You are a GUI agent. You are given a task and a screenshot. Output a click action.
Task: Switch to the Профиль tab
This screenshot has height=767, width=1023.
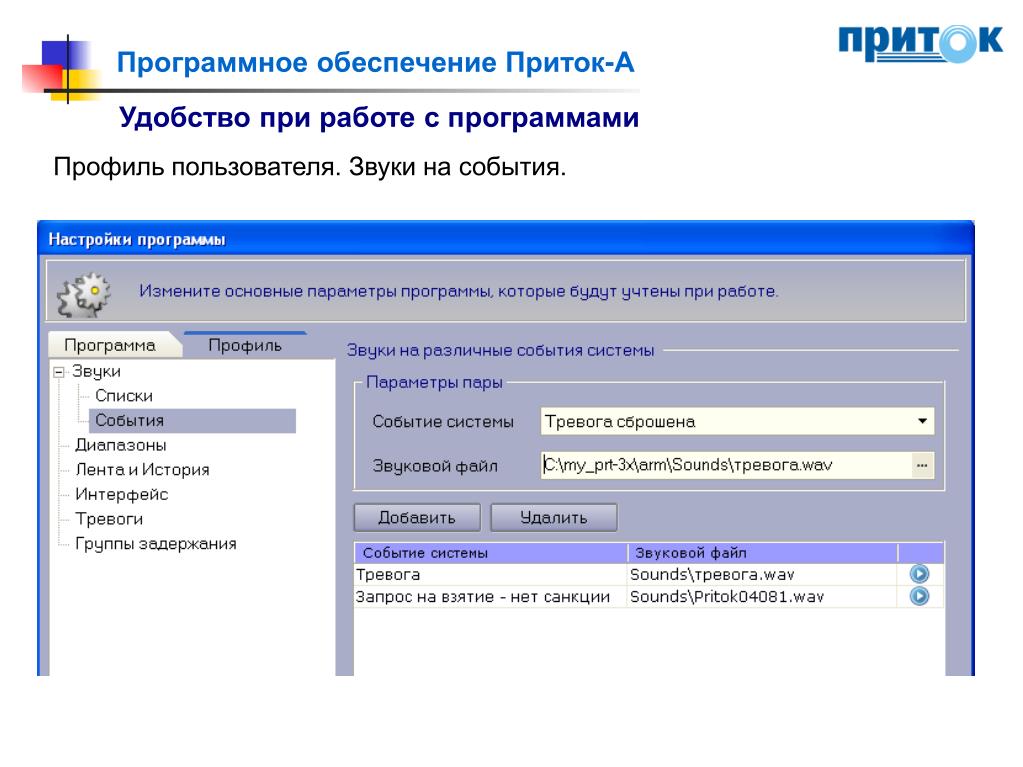pos(245,345)
